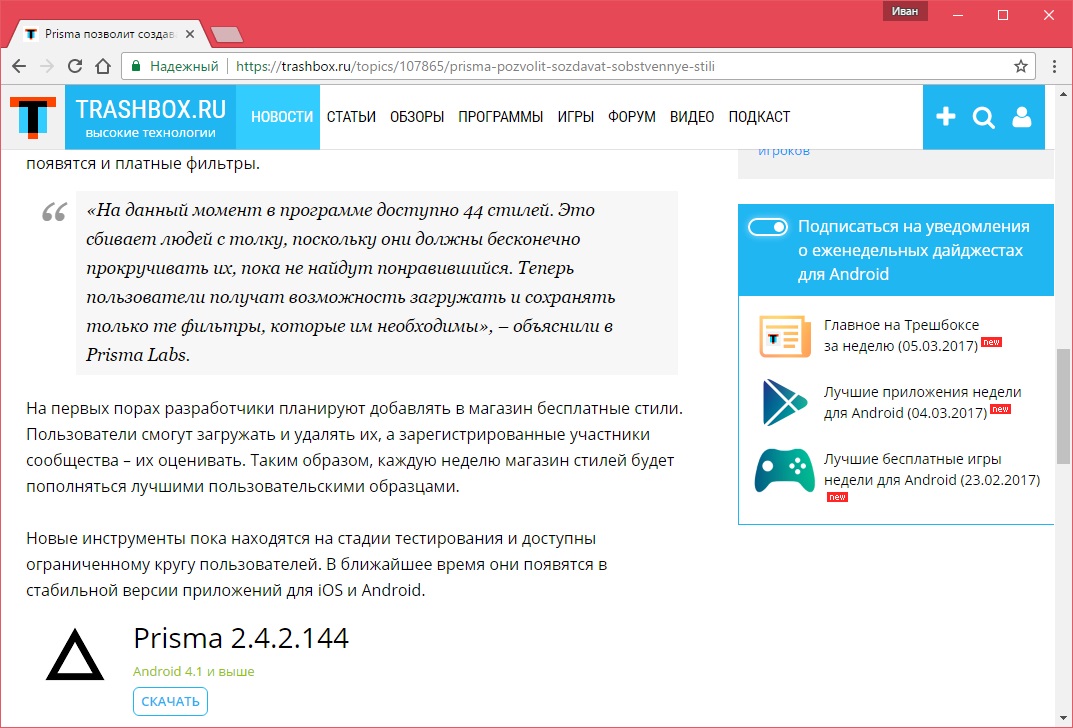Reload the current page
The width and height of the screenshot is (1073, 728).
point(75,66)
